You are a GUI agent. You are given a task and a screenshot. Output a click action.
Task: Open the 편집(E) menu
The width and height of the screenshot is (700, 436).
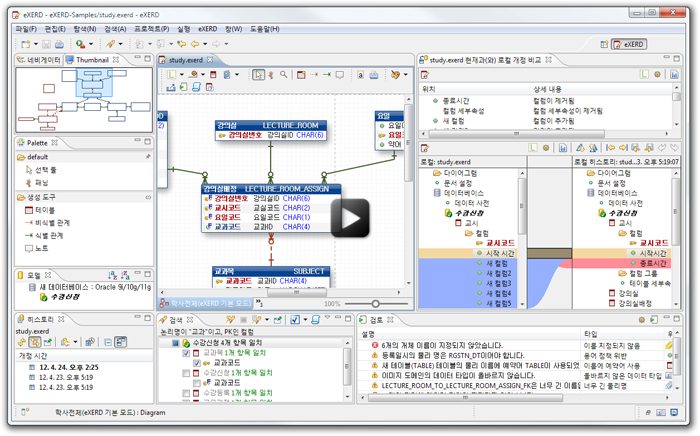coord(55,29)
